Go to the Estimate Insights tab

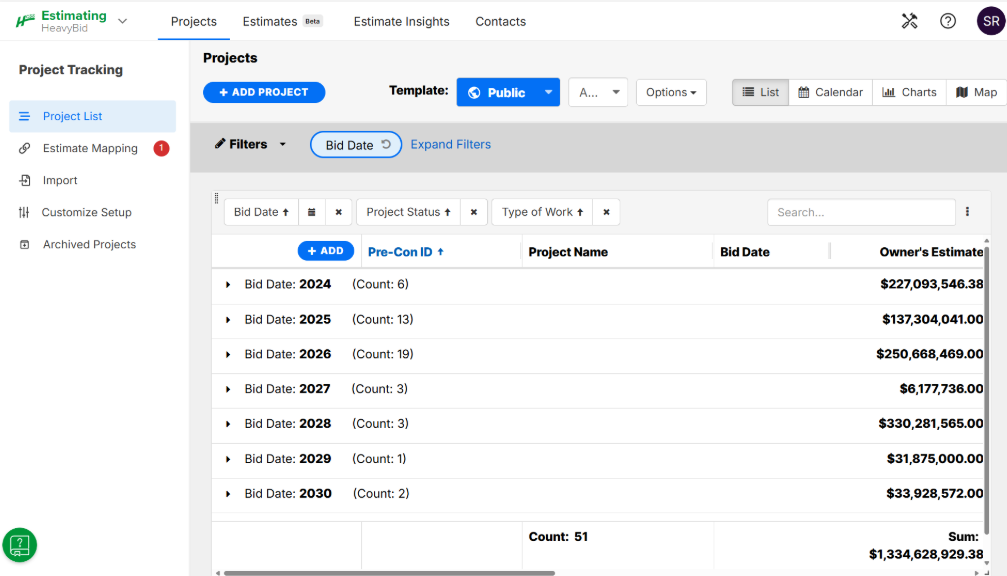tap(401, 22)
